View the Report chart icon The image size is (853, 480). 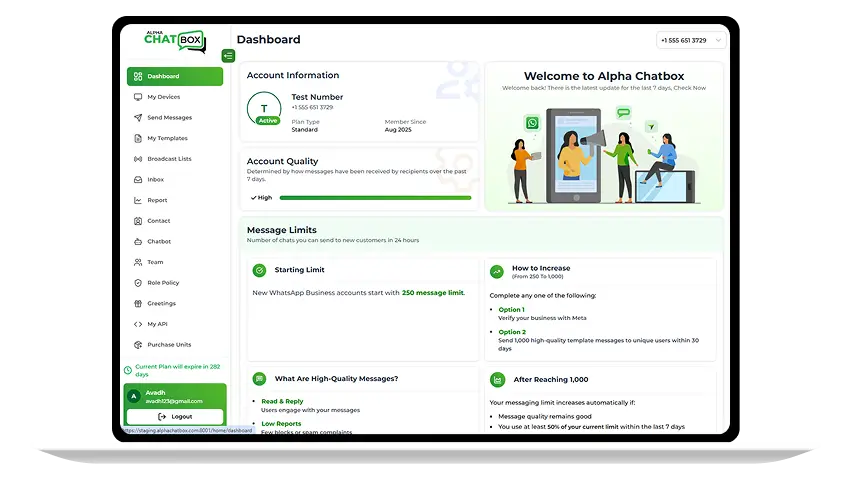pyautogui.click(x=138, y=200)
